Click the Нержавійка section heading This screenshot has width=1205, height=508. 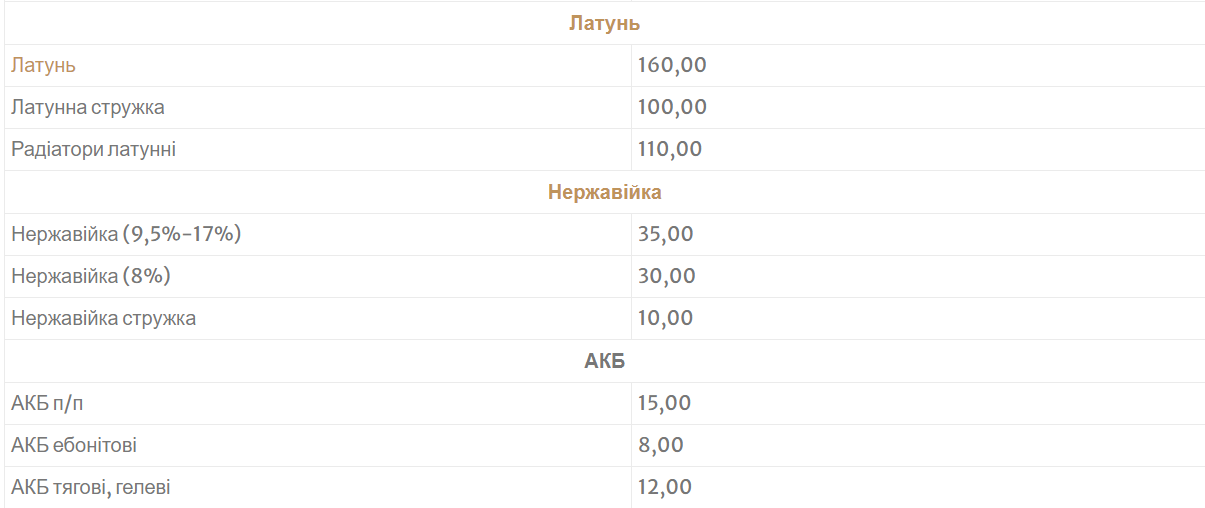pos(604,192)
